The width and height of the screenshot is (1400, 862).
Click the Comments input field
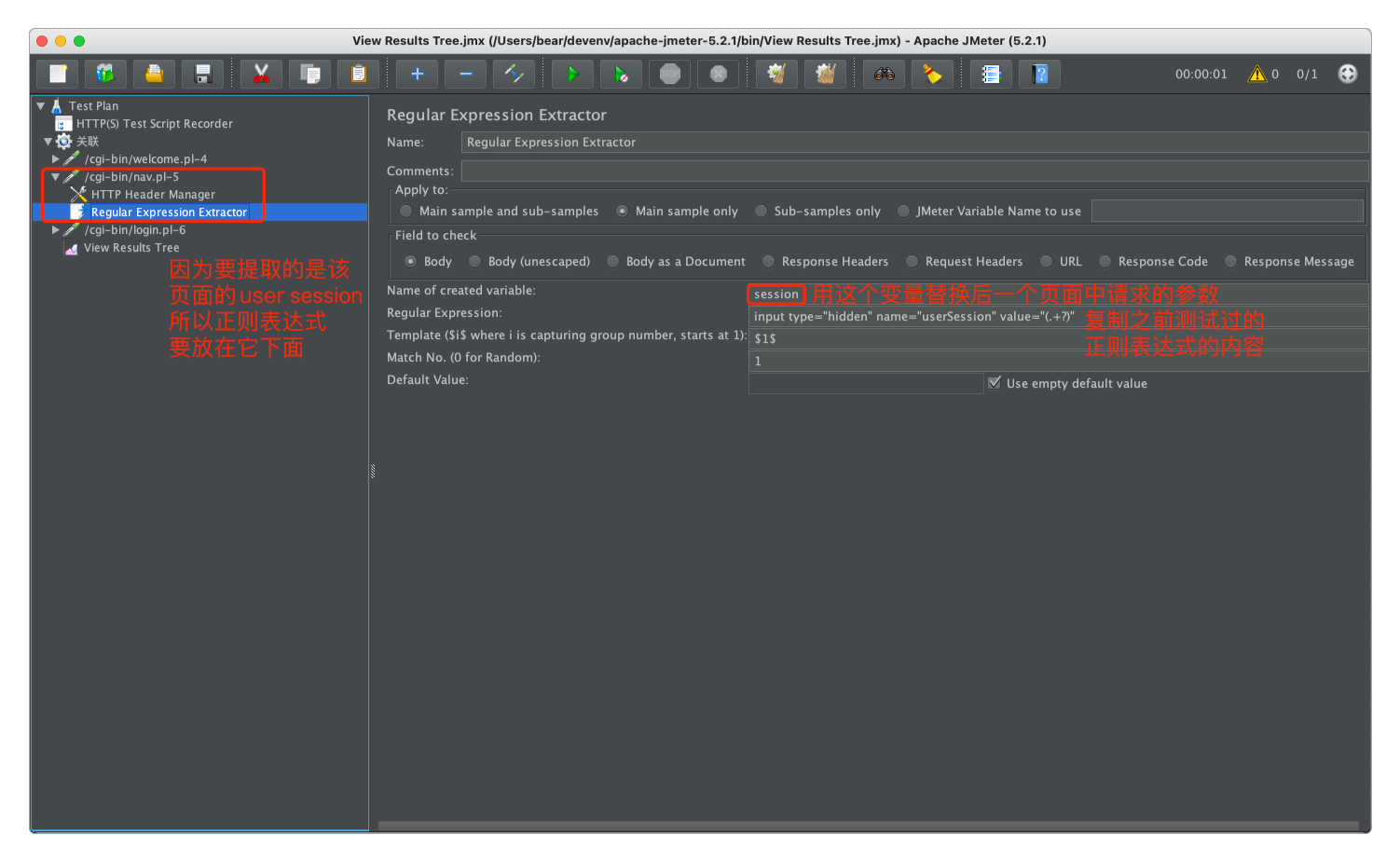pos(914,171)
